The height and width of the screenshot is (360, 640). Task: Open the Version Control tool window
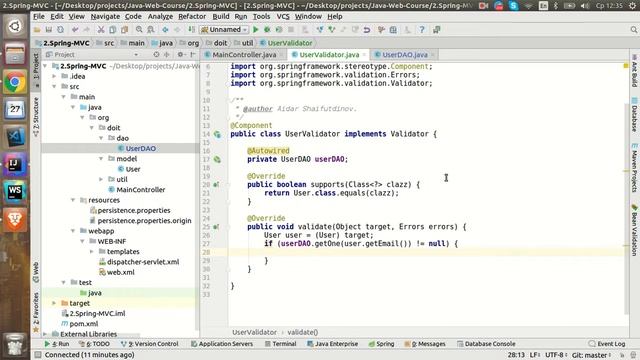150,344
